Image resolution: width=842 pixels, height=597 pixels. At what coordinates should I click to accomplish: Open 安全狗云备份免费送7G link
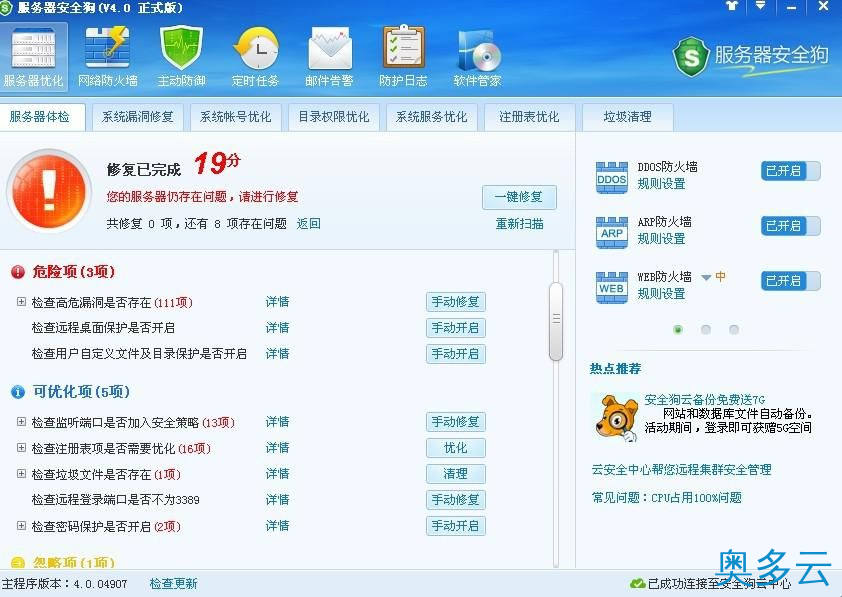705,399
